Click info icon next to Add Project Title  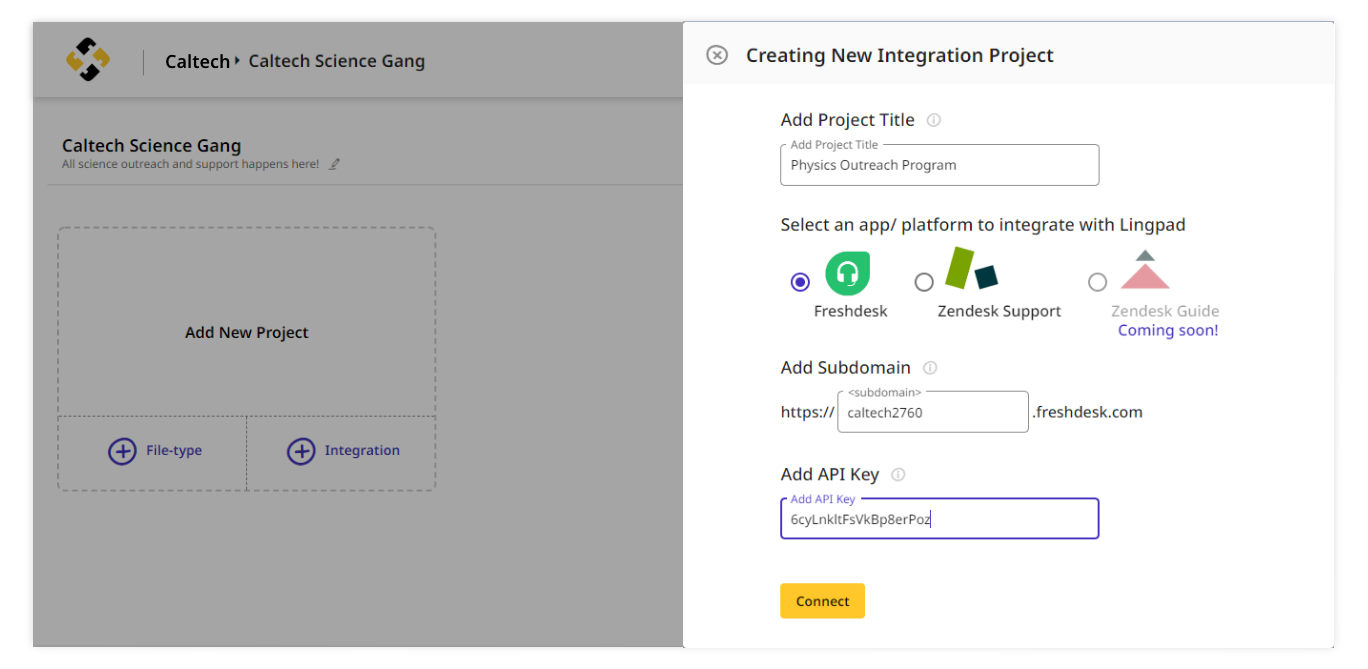(x=933, y=120)
